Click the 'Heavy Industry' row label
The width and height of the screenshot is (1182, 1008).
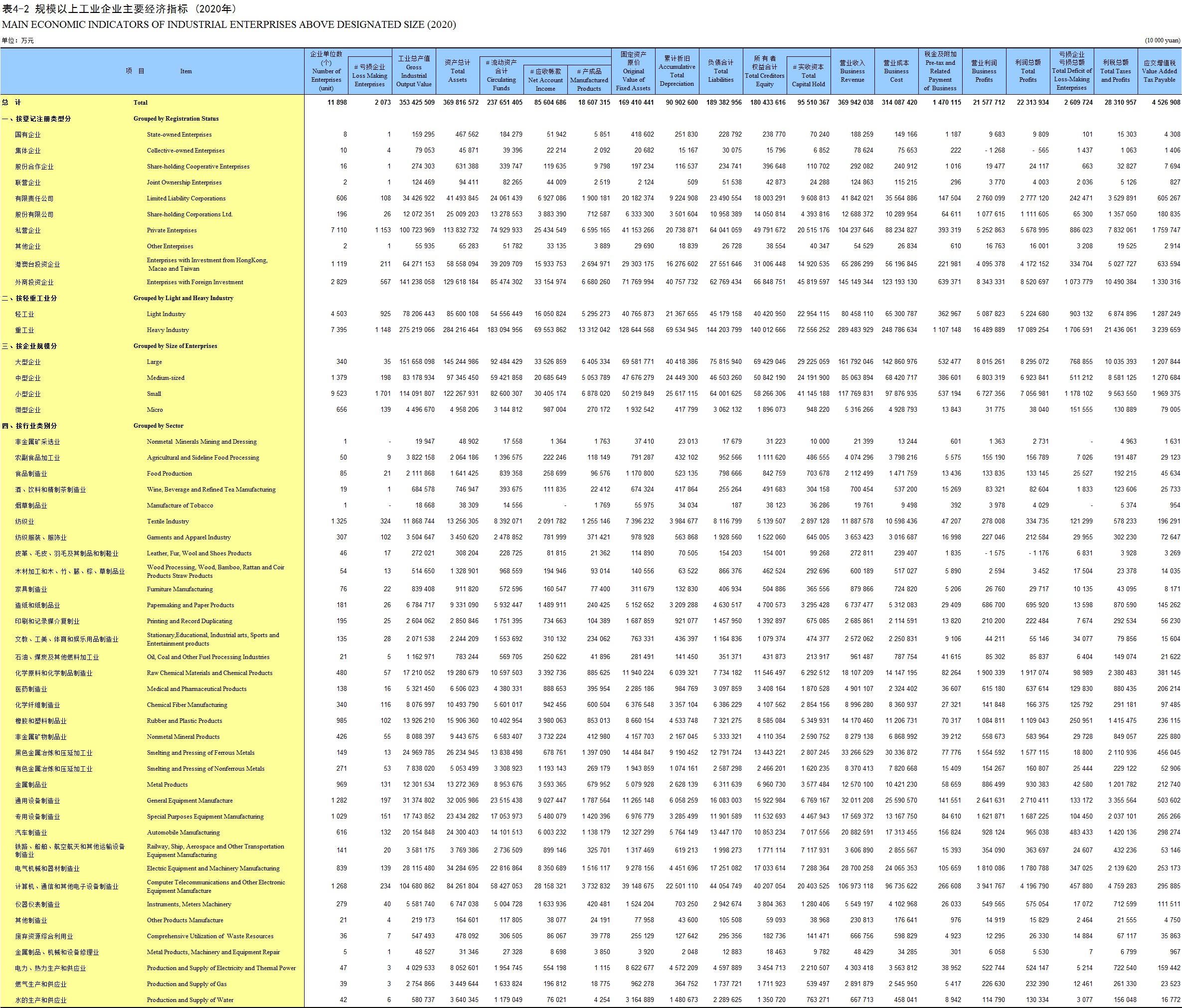167,331
